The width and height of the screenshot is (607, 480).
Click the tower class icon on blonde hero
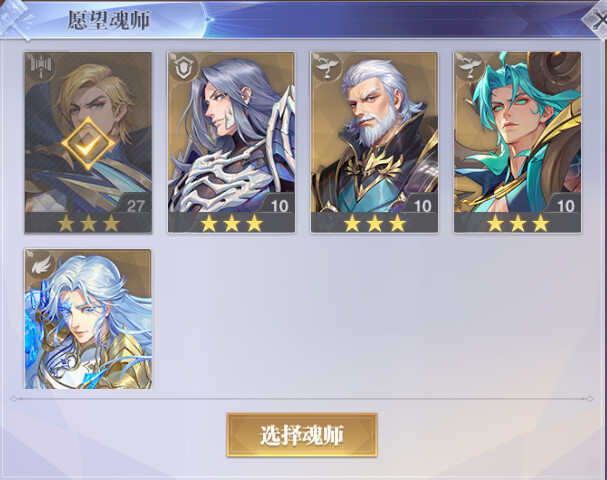(x=40, y=66)
